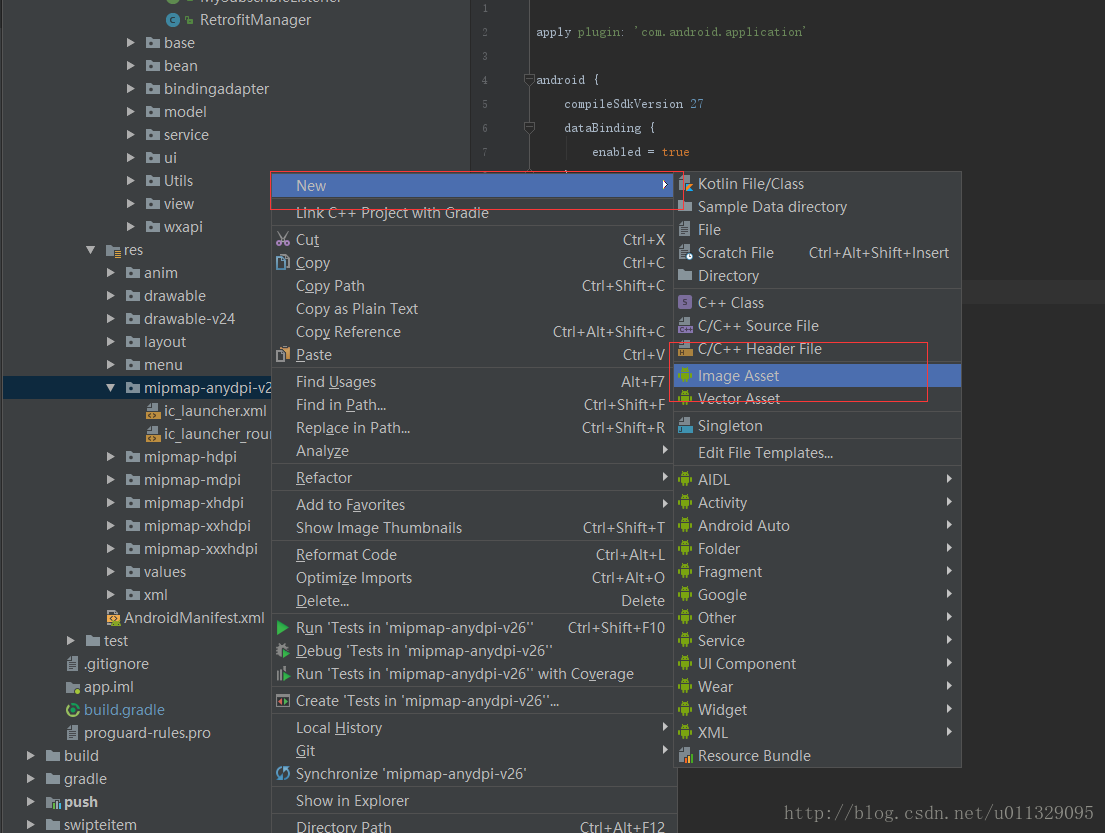Open the Refactor submenu
1105x833 pixels.
coord(472,478)
